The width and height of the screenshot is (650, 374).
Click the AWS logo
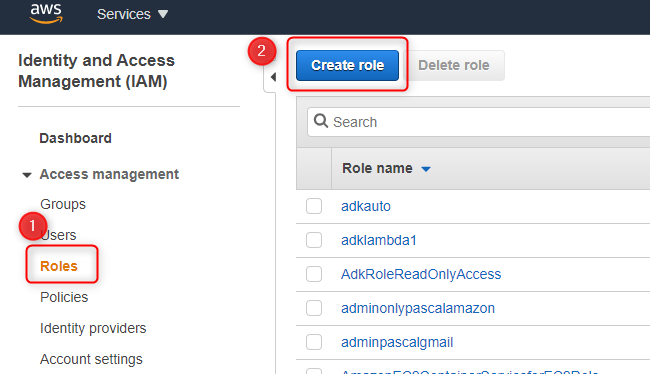46,13
